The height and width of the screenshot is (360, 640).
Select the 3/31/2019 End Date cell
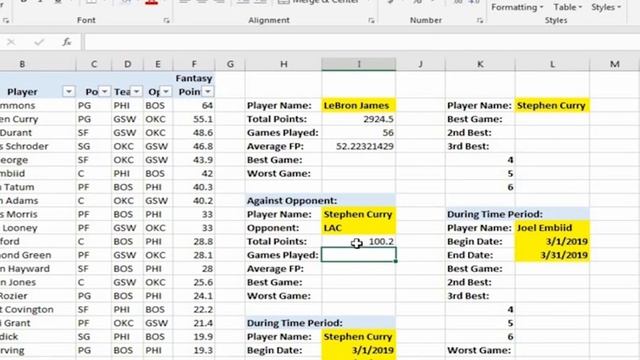pos(552,255)
